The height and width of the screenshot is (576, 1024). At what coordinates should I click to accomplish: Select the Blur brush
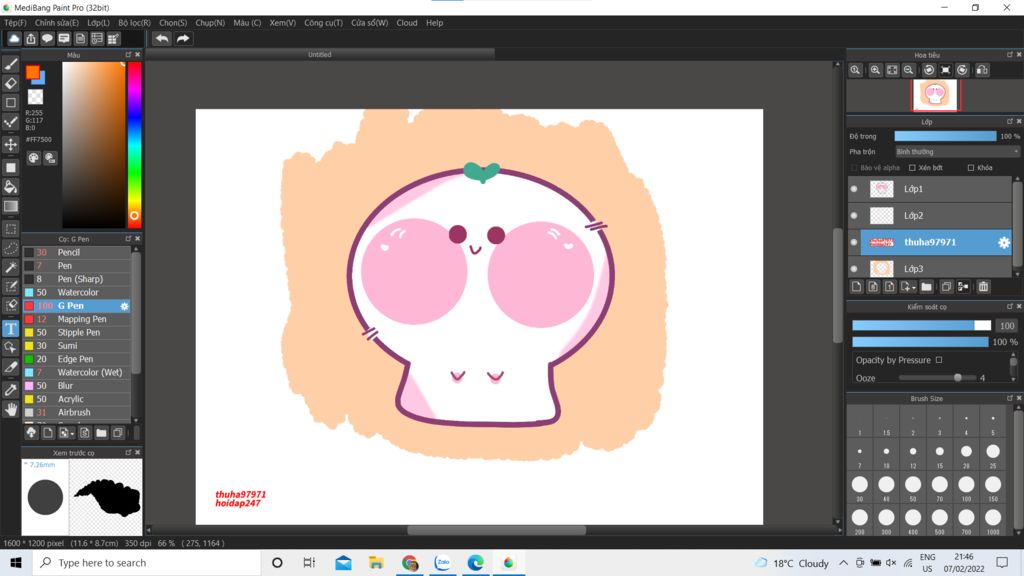(77, 386)
